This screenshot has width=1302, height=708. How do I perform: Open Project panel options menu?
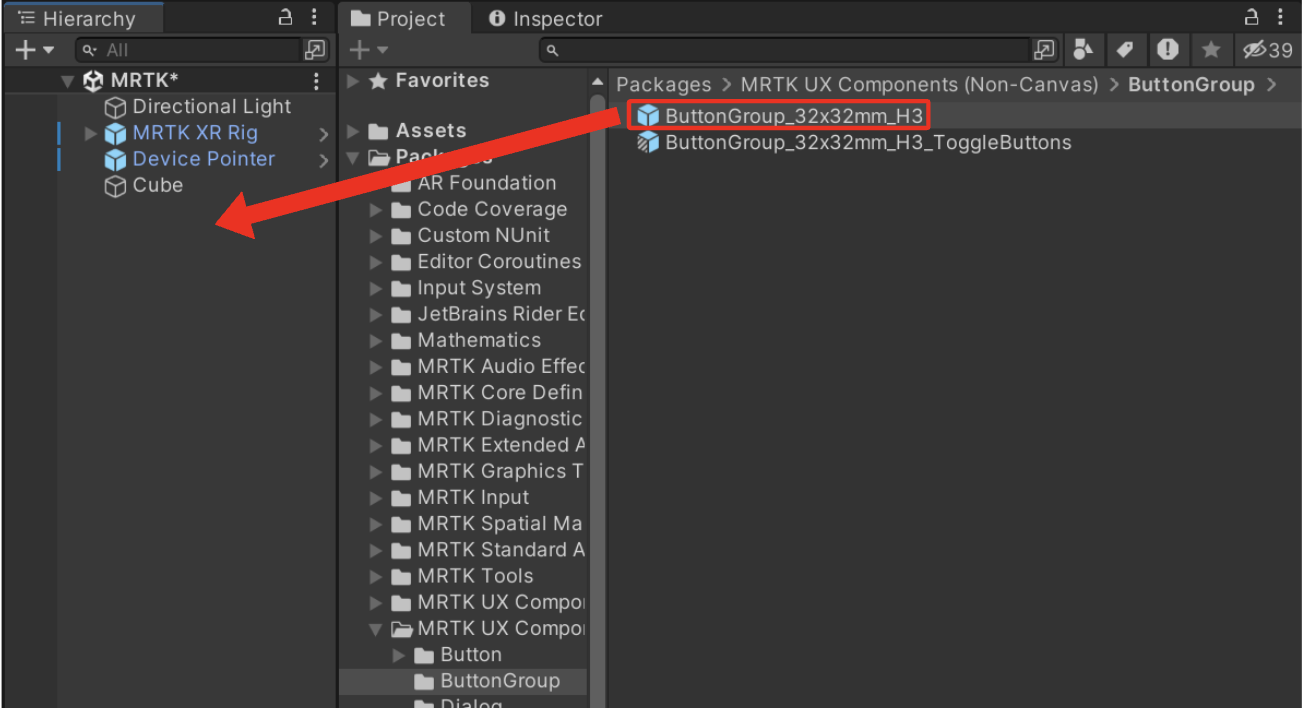click(1281, 17)
